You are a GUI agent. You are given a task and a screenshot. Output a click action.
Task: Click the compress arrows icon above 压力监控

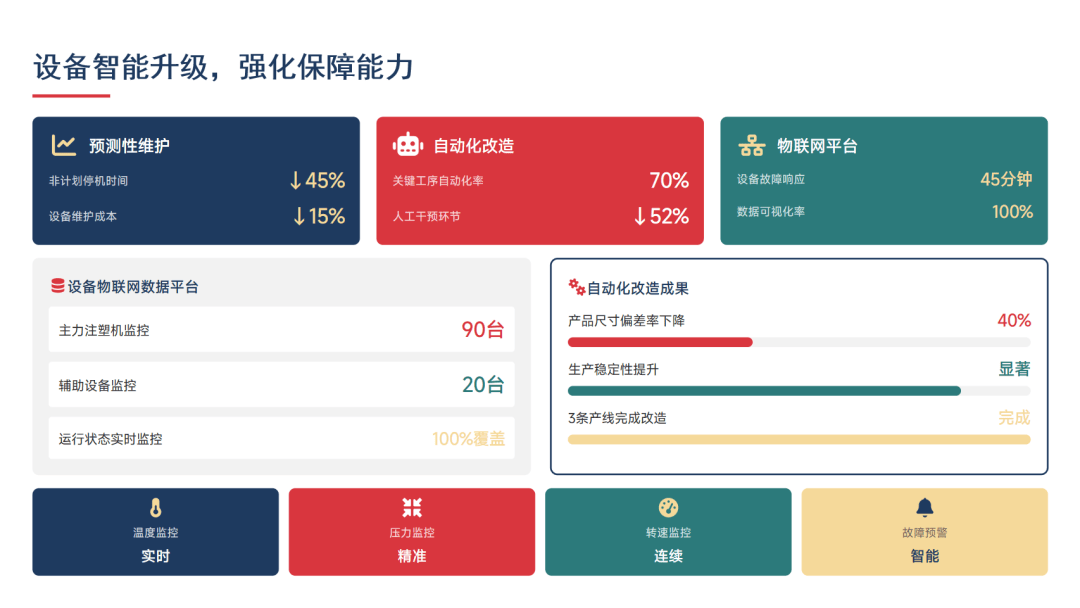coord(412,508)
